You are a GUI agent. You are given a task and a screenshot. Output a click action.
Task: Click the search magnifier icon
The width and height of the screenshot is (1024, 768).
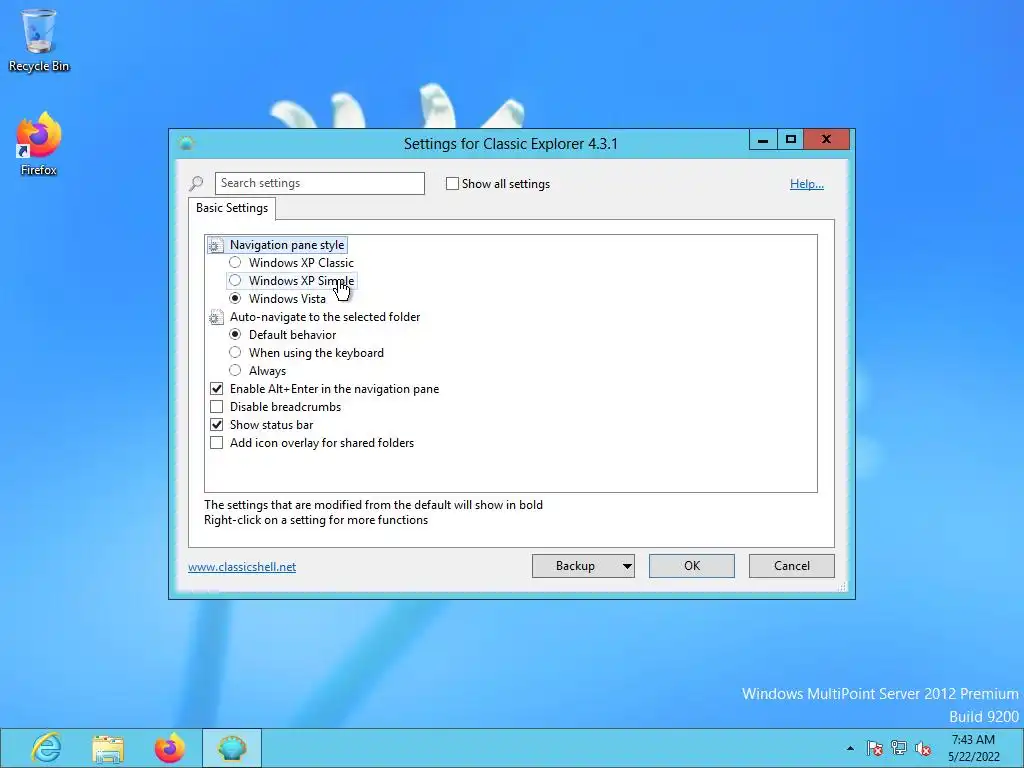(196, 184)
